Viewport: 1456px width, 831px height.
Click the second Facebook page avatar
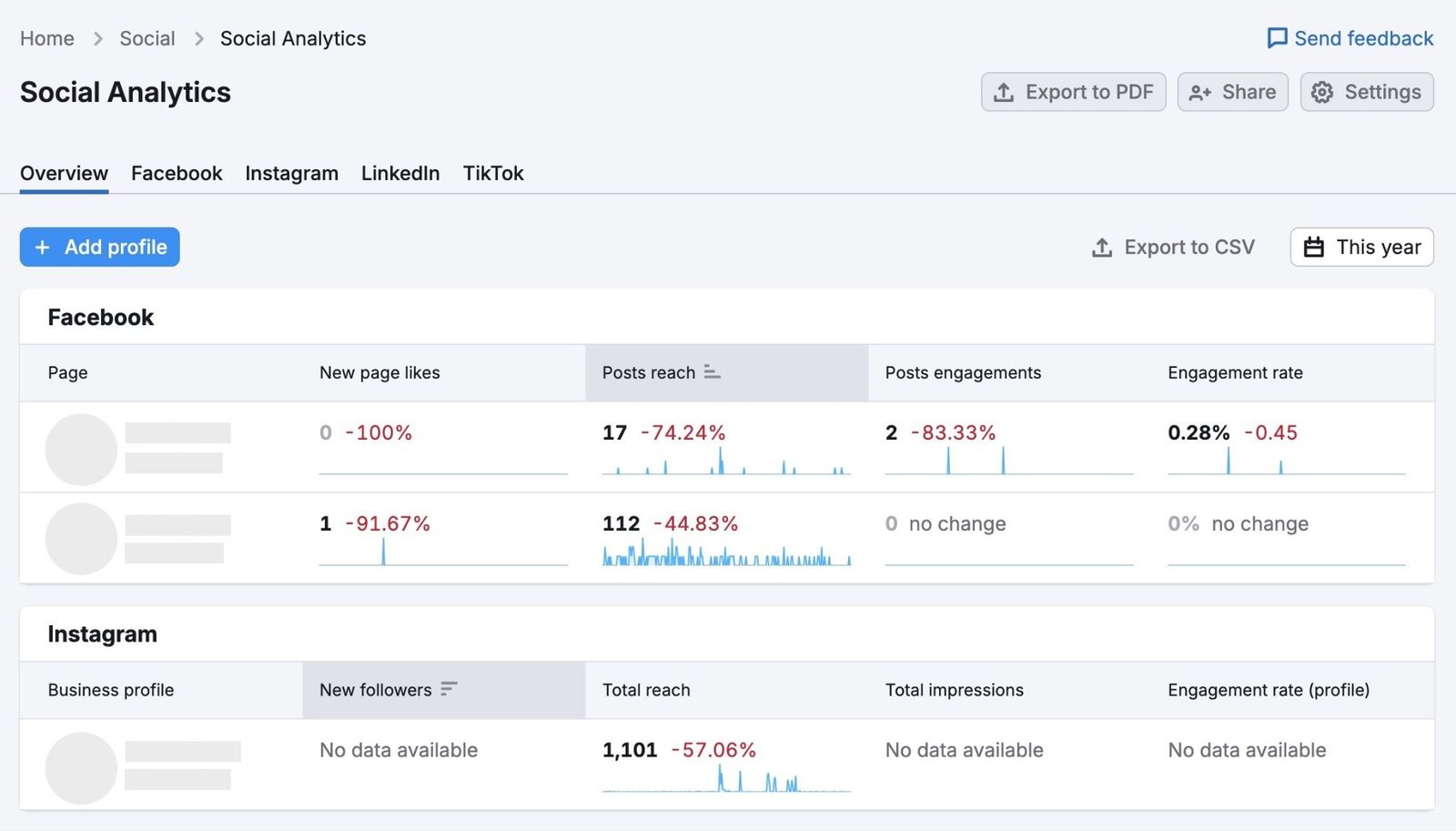click(x=81, y=539)
